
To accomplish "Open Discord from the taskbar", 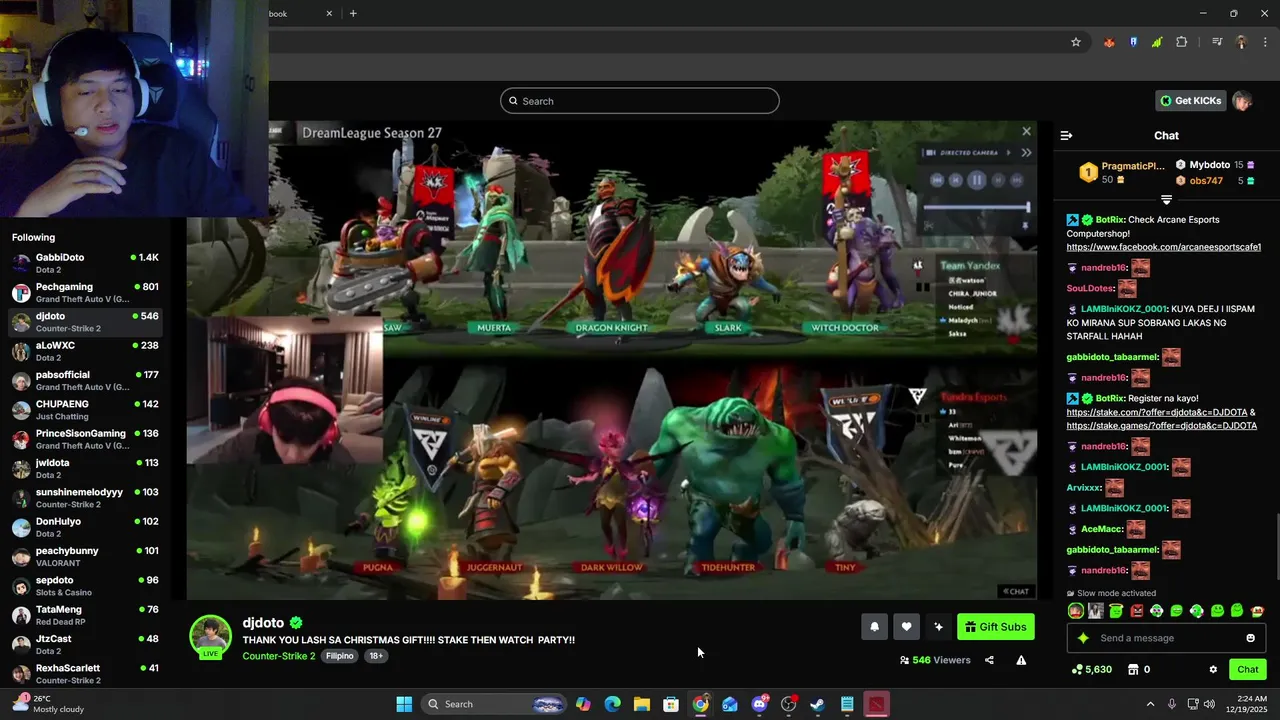I will coord(759,704).
